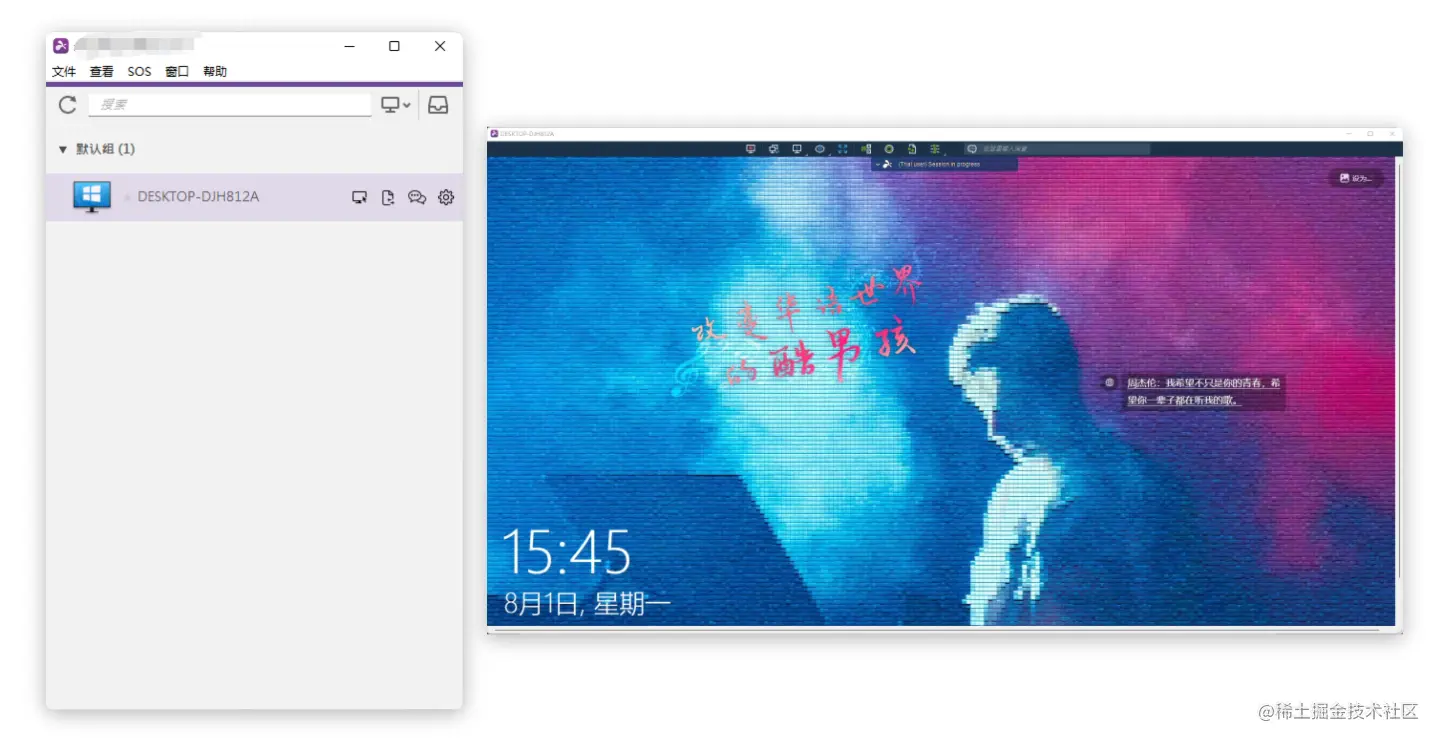
Task: Click the chat bubble icon in session toolbar
Action: pos(972,149)
